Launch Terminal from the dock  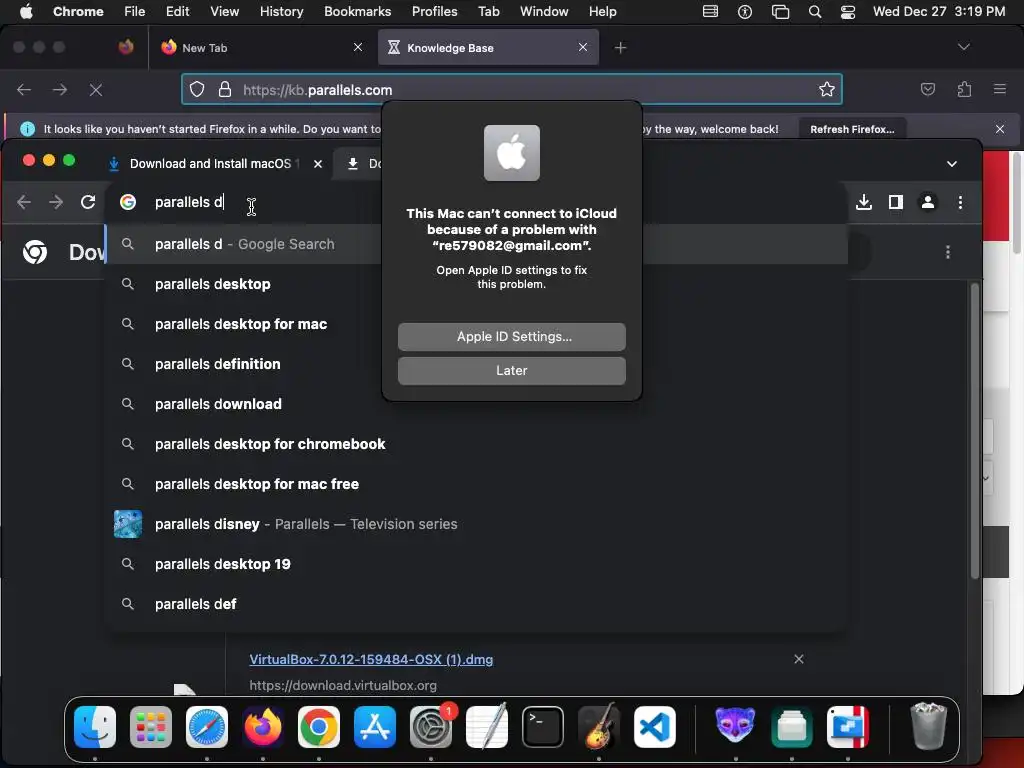[x=543, y=726]
